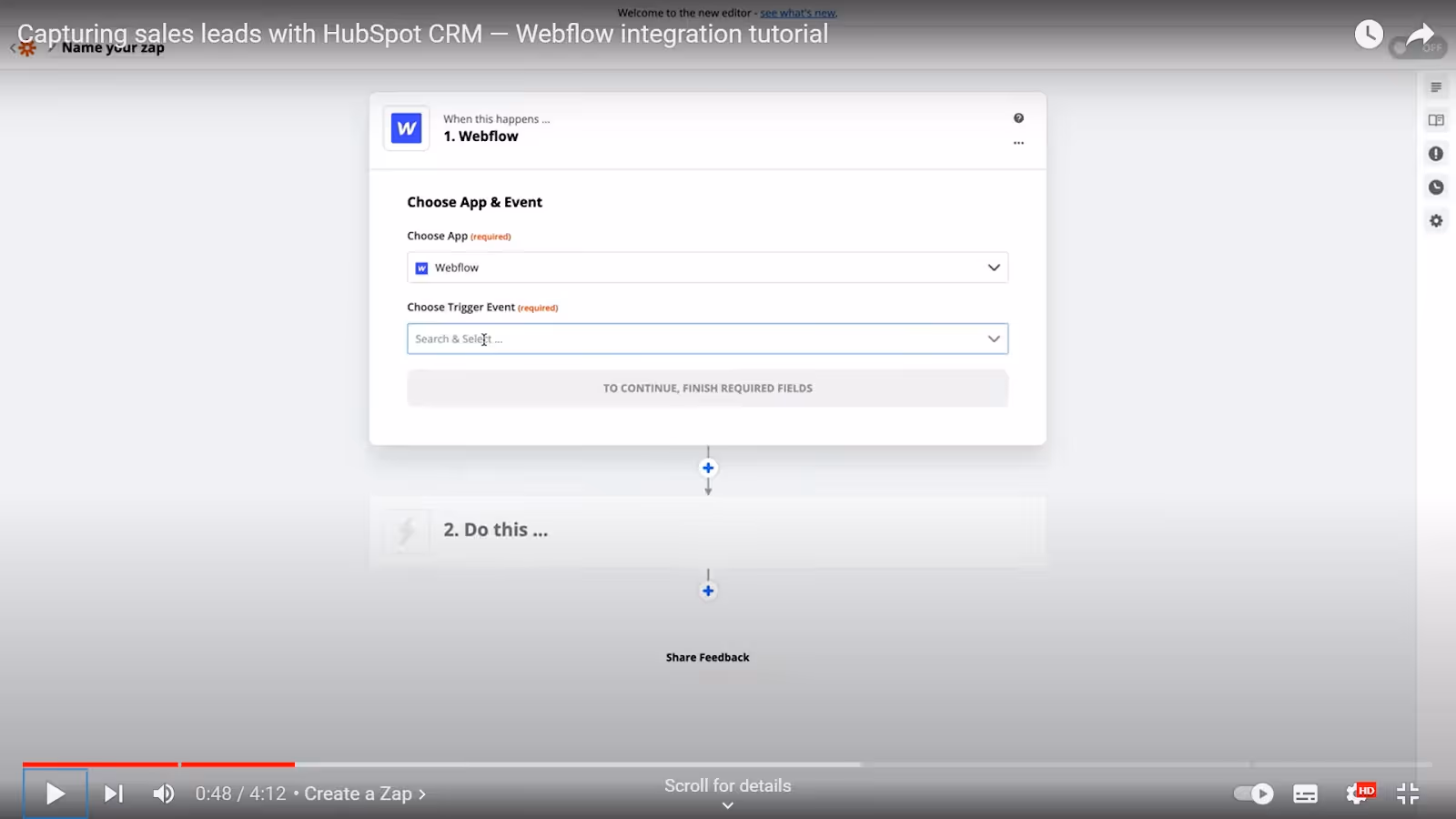Click the Webflow app logo
Image resolution: width=1456 pixels, height=819 pixels.
click(x=406, y=128)
